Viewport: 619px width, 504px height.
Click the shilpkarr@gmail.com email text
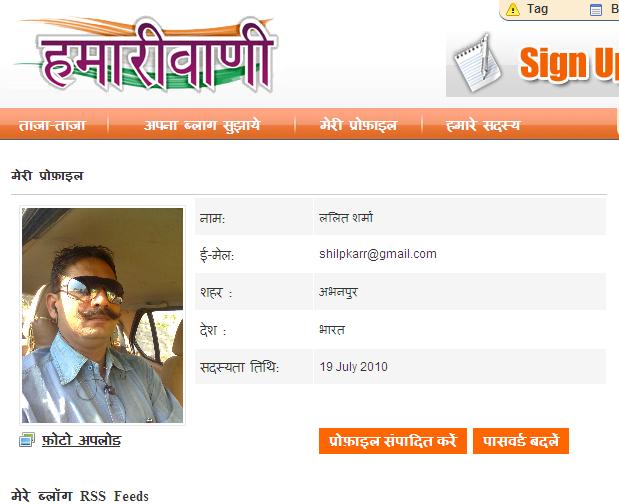click(x=378, y=254)
